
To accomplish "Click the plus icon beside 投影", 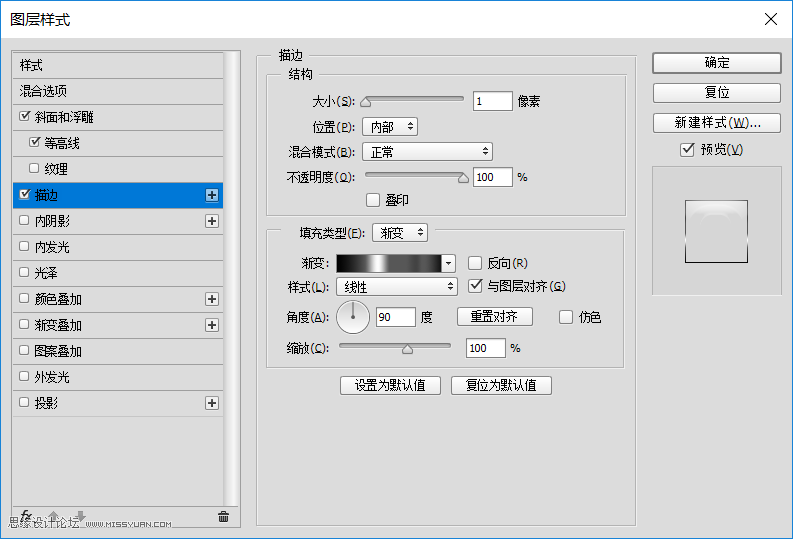I will click(x=211, y=403).
